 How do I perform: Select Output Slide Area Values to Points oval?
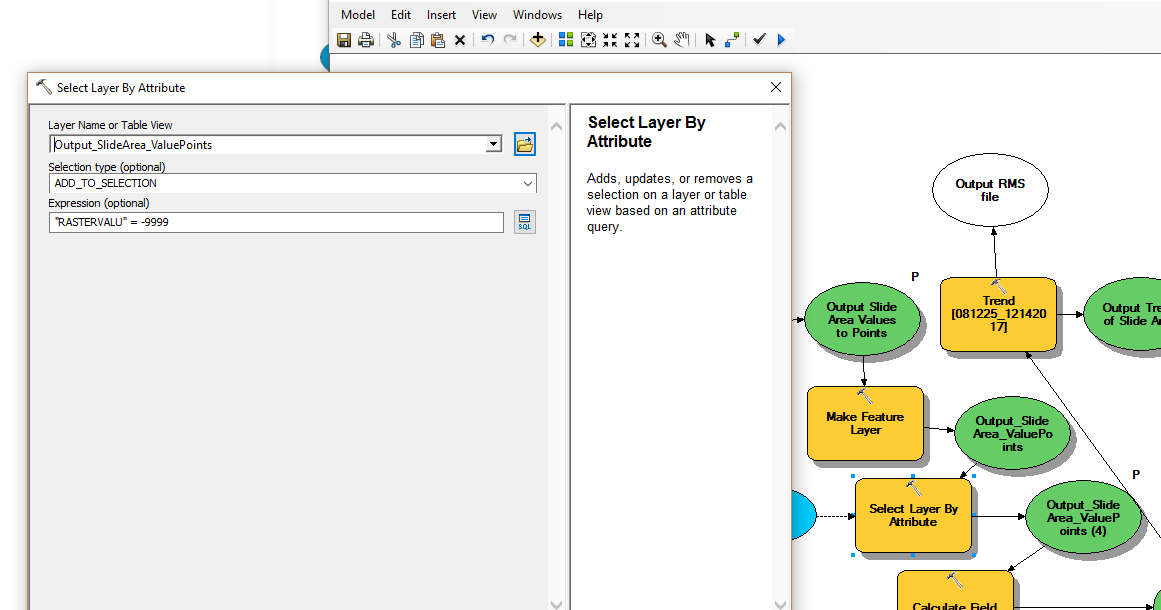pyautogui.click(x=862, y=320)
